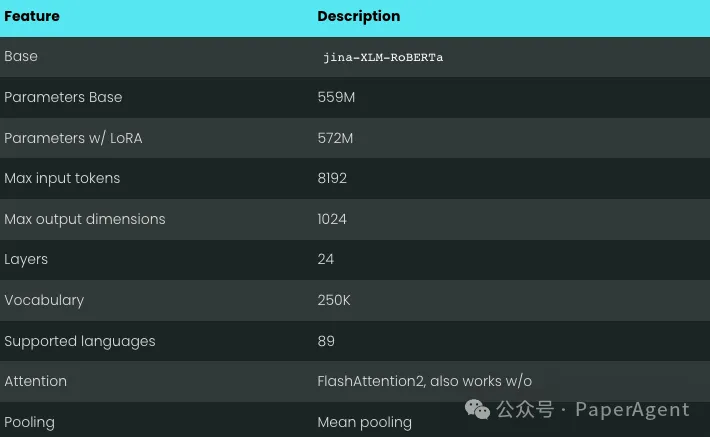Select the Max output dimensions label
710x437 pixels.
(85, 219)
